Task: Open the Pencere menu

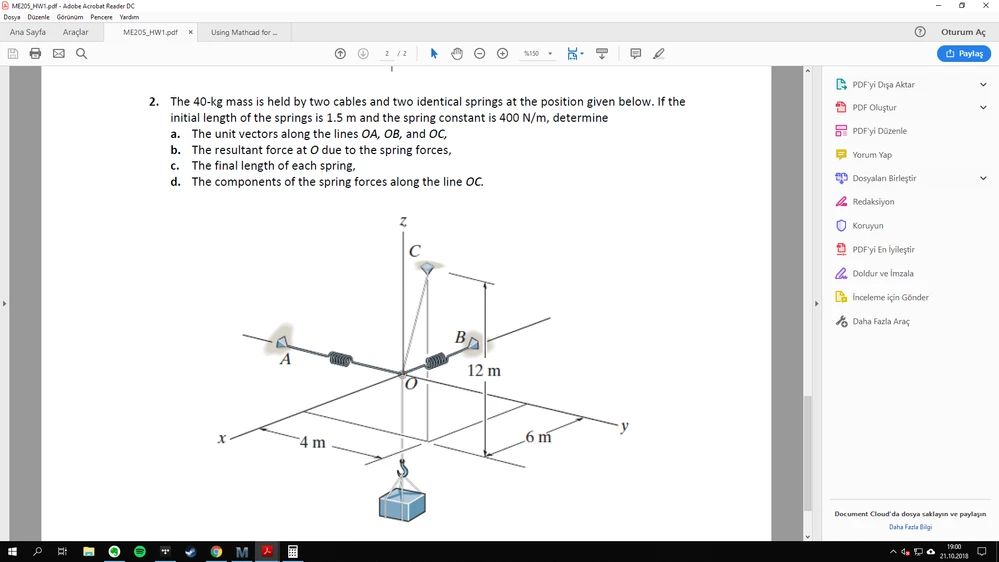Action: (x=101, y=17)
